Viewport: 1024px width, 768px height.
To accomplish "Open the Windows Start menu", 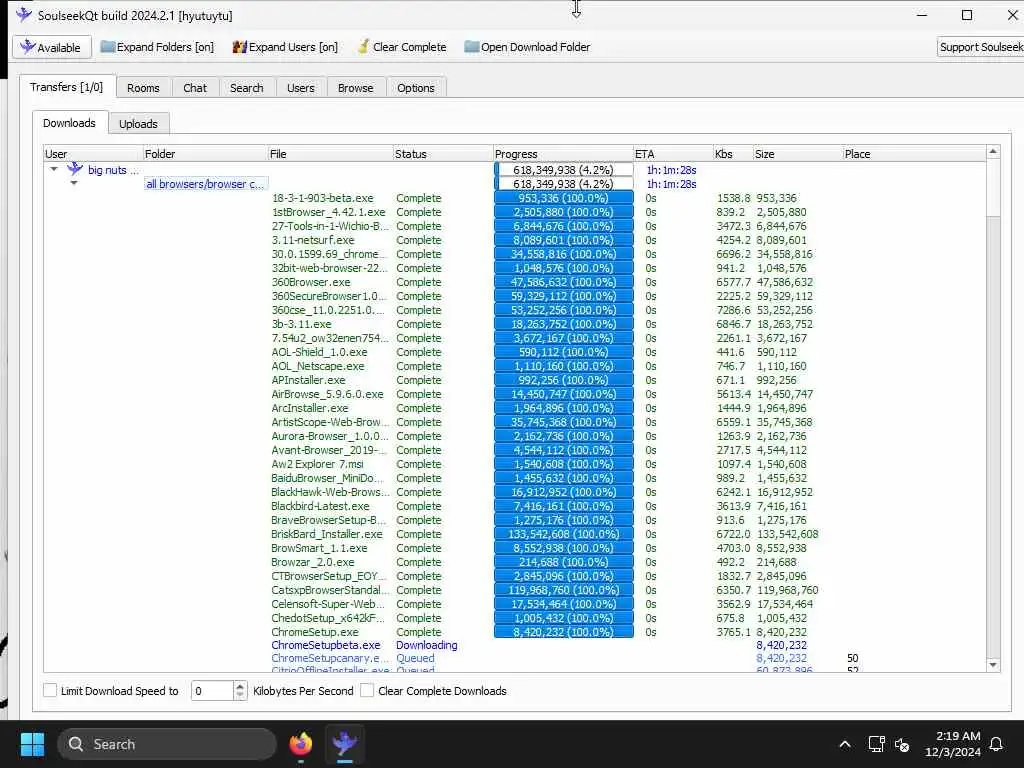I will pyautogui.click(x=32, y=744).
